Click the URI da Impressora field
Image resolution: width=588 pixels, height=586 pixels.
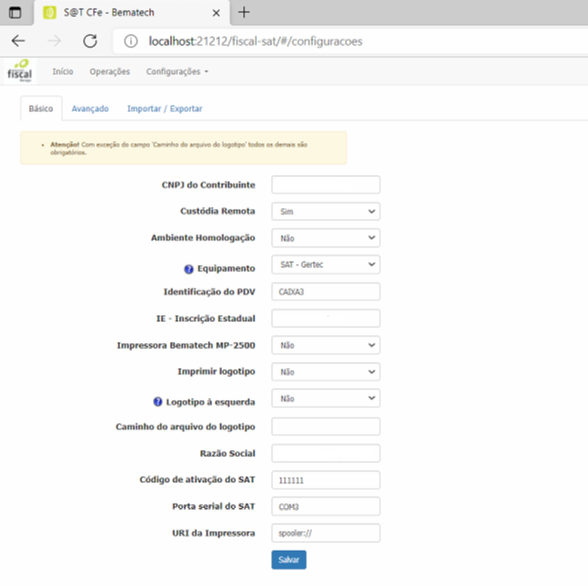pyautogui.click(x=326, y=533)
